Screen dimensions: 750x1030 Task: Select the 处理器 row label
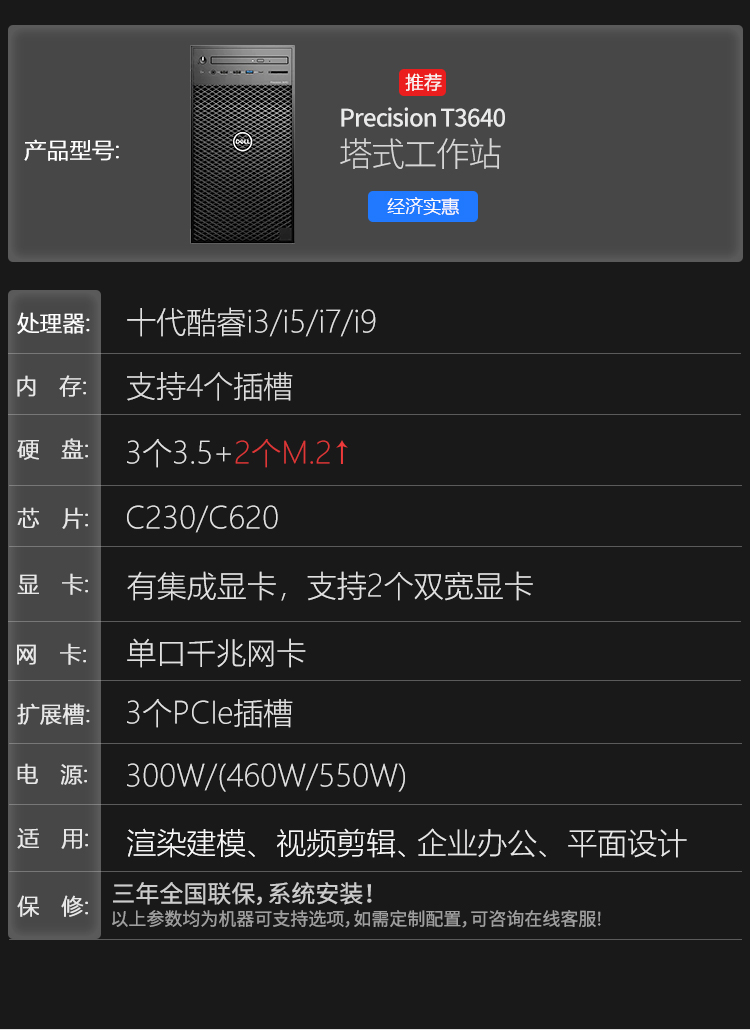54,323
